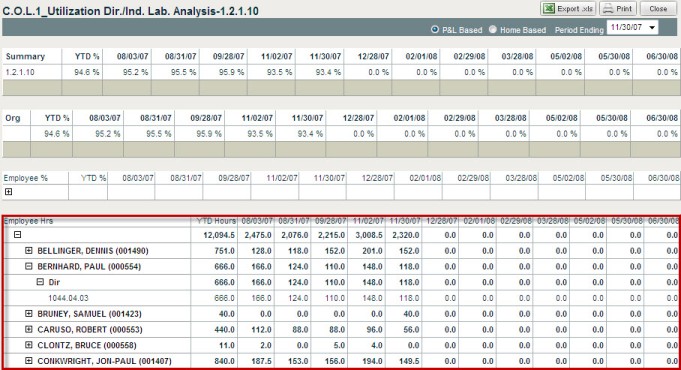Image resolution: width=681 pixels, height=370 pixels.
Task: Expand BRUNEY, SAMUEL employee row
Action: [x=29, y=314]
